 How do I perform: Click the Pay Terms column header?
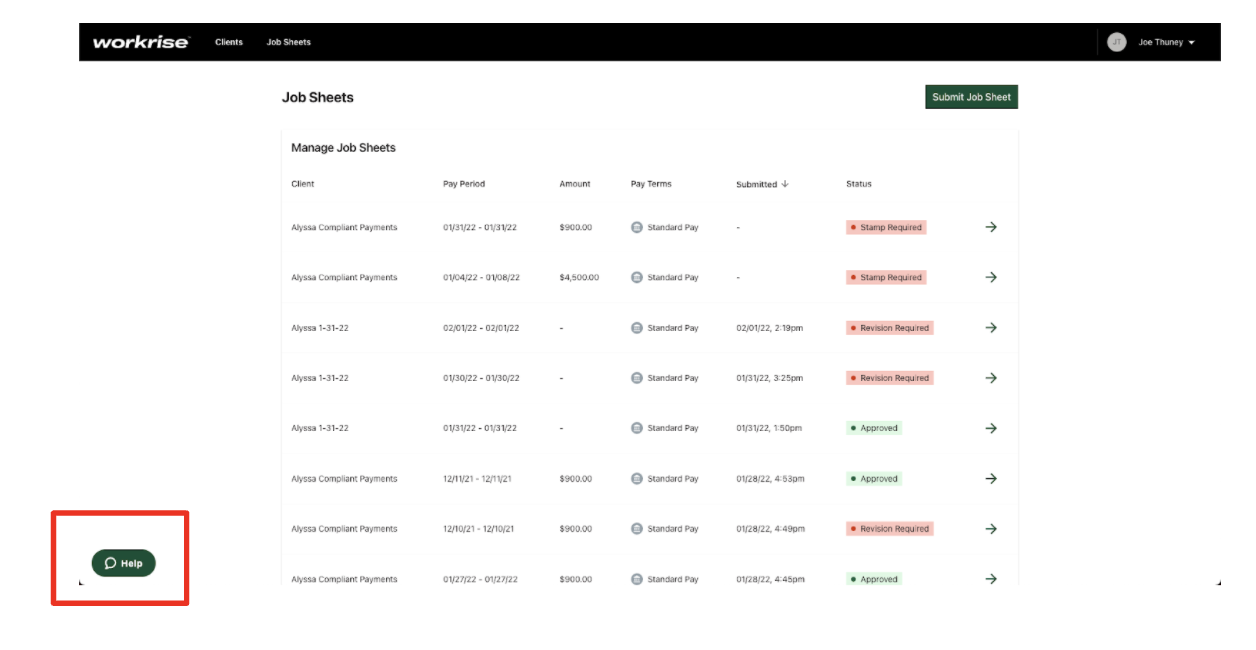651,184
